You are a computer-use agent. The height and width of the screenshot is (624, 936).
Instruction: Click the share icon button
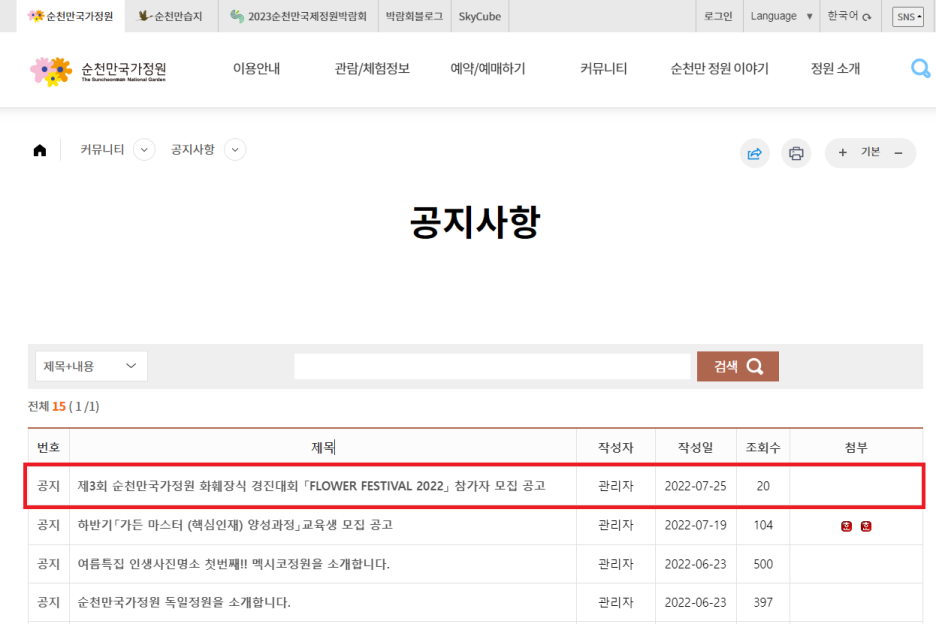pyautogui.click(x=755, y=153)
